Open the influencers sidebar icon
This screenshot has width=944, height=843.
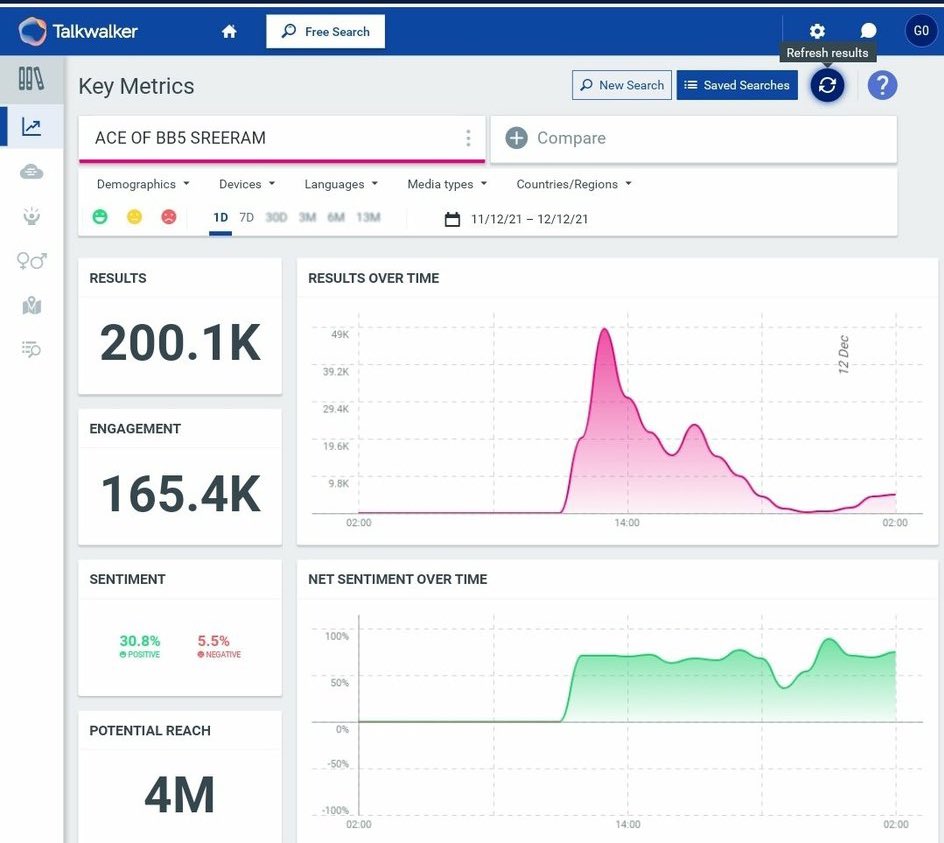click(31, 216)
